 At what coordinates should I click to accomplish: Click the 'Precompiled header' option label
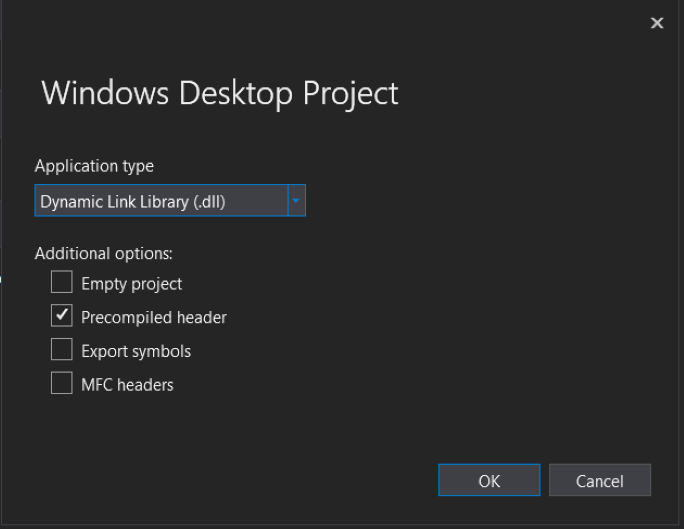click(x=154, y=317)
